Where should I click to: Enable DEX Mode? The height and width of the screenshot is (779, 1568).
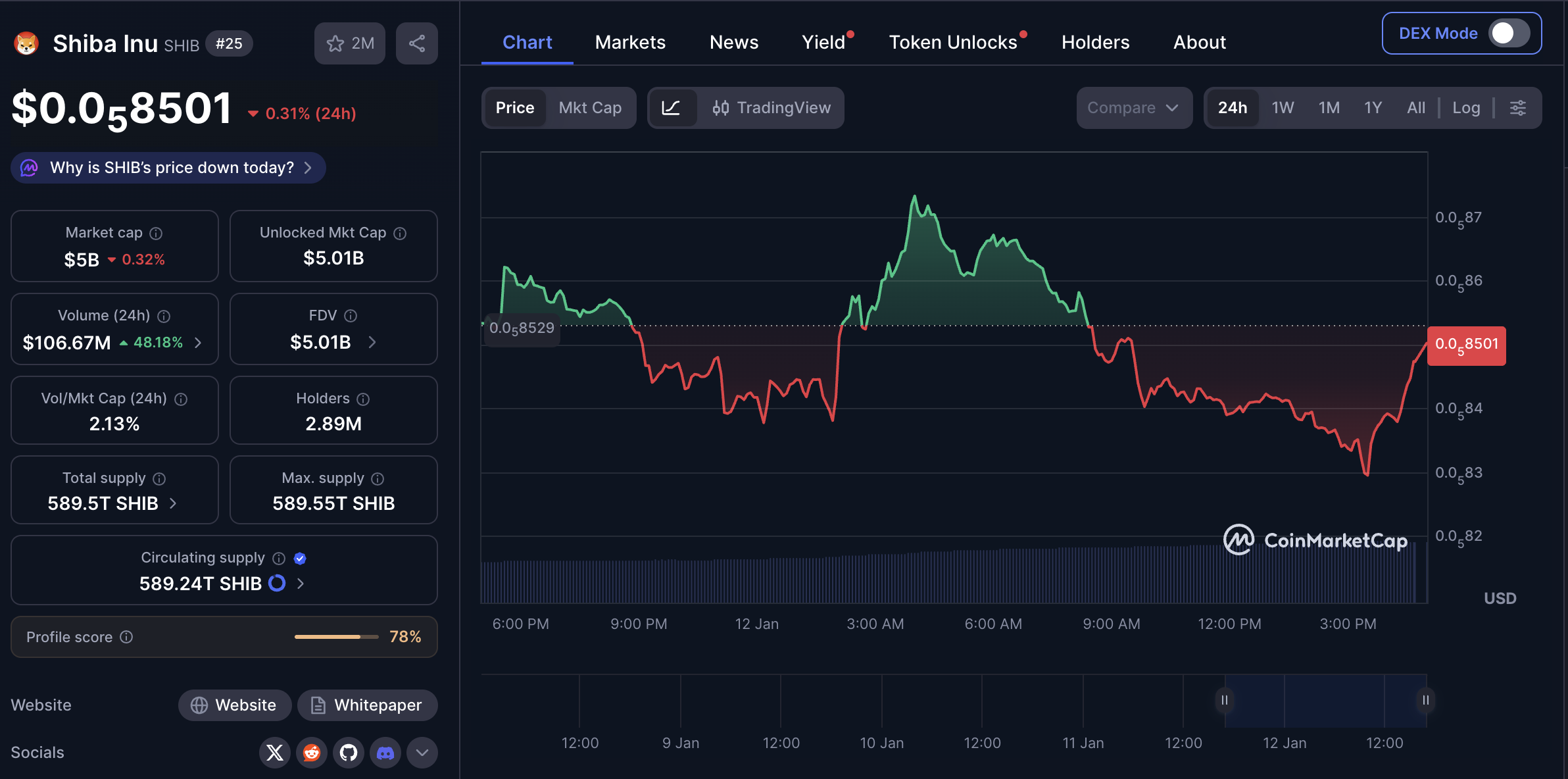click(1509, 33)
